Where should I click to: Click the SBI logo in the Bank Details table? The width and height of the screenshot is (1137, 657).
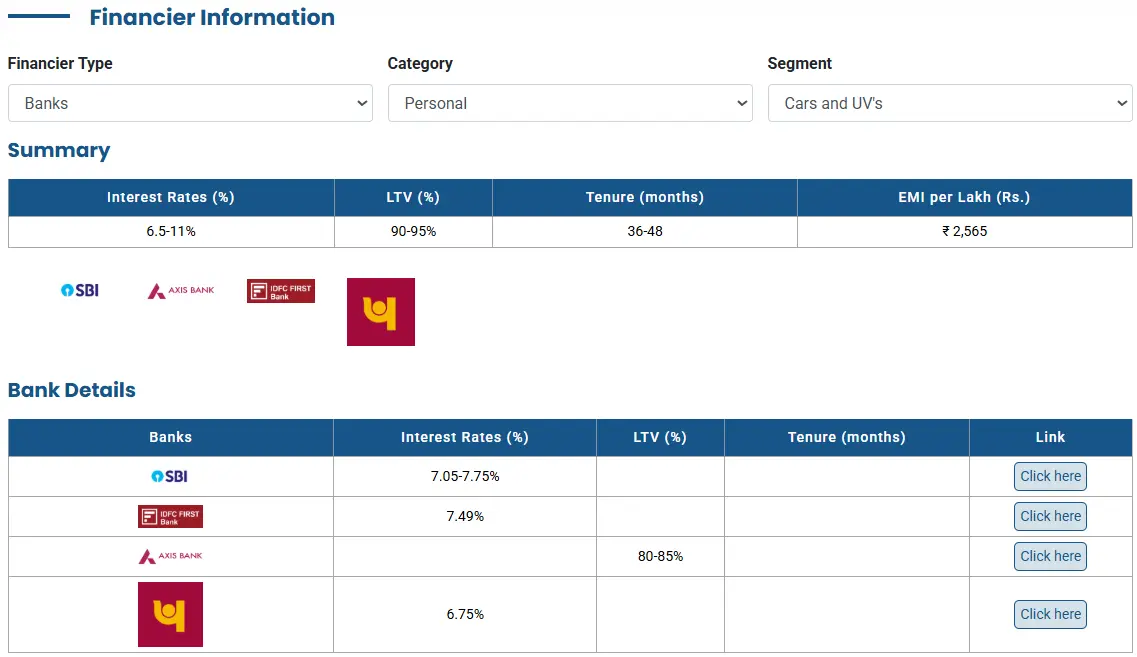[x=170, y=476]
